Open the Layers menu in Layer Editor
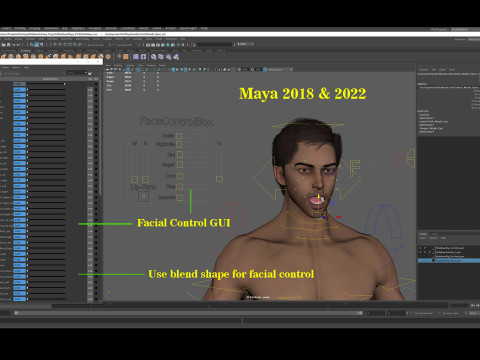The height and width of the screenshot is (360, 480). tap(422, 238)
